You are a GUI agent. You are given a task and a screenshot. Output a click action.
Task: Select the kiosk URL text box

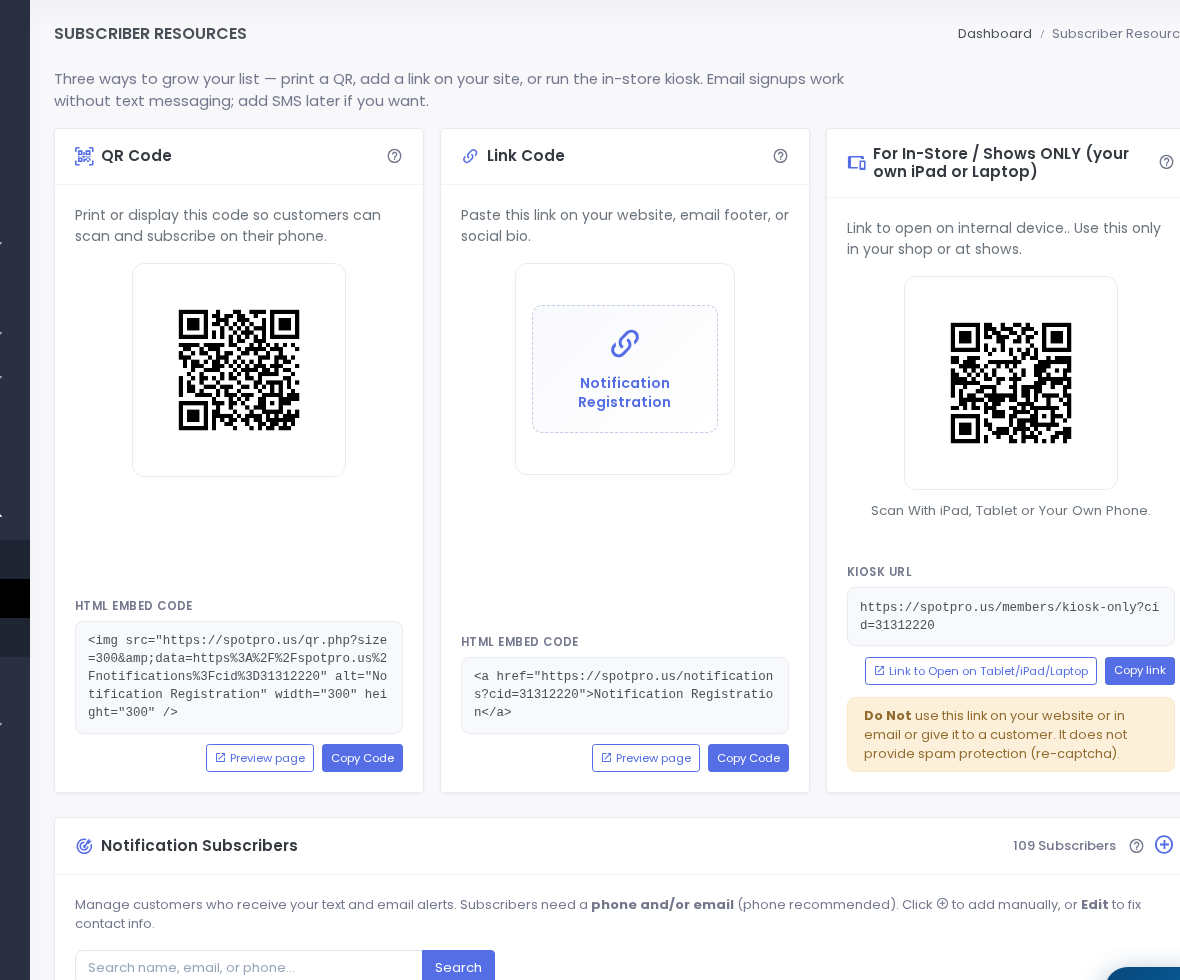coord(1011,616)
